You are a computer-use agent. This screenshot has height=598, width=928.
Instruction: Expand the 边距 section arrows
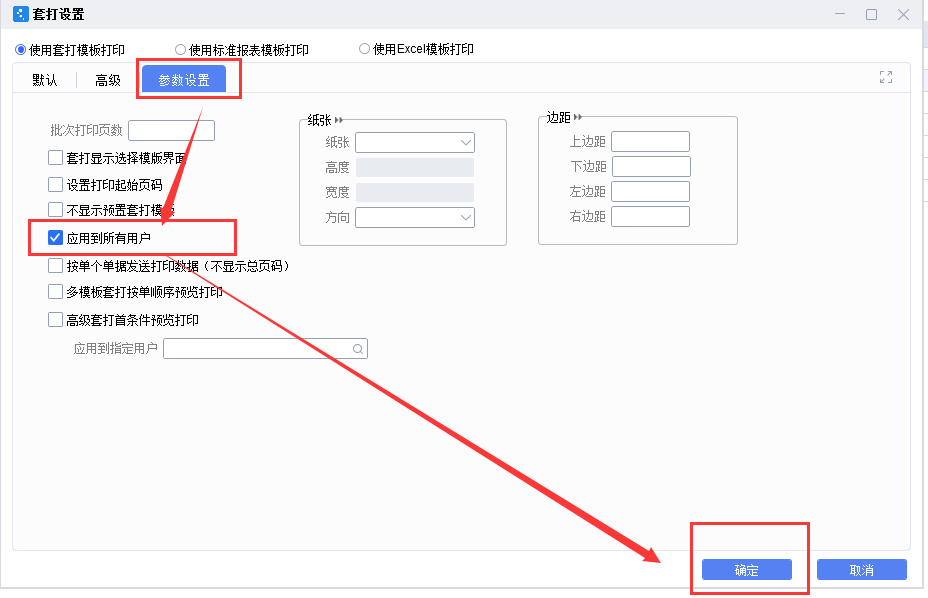click(578, 117)
